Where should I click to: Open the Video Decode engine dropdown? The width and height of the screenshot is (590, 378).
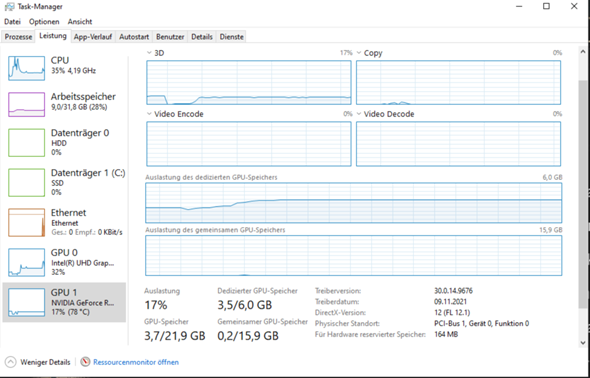coord(359,114)
